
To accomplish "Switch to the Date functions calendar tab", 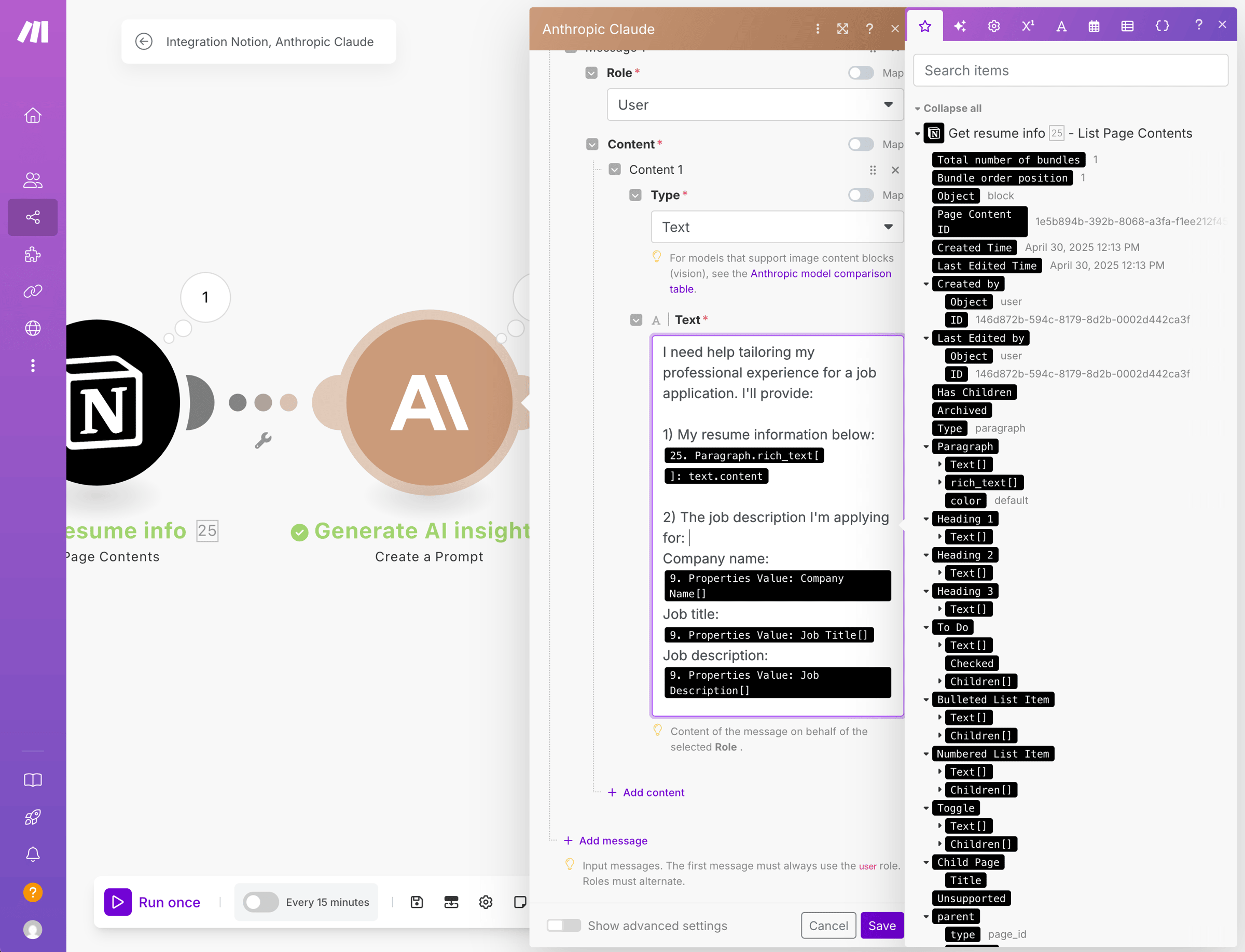I will tap(1094, 26).
